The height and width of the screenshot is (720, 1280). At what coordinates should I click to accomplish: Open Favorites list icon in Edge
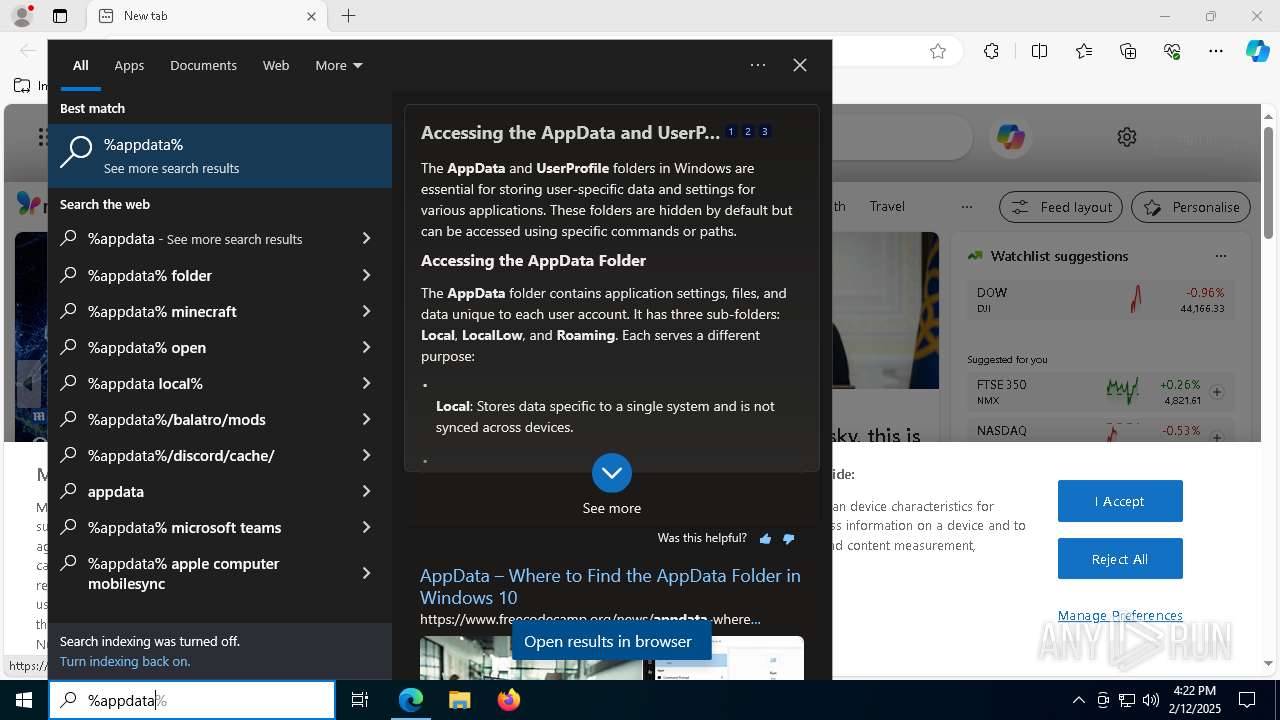pos(1084,51)
